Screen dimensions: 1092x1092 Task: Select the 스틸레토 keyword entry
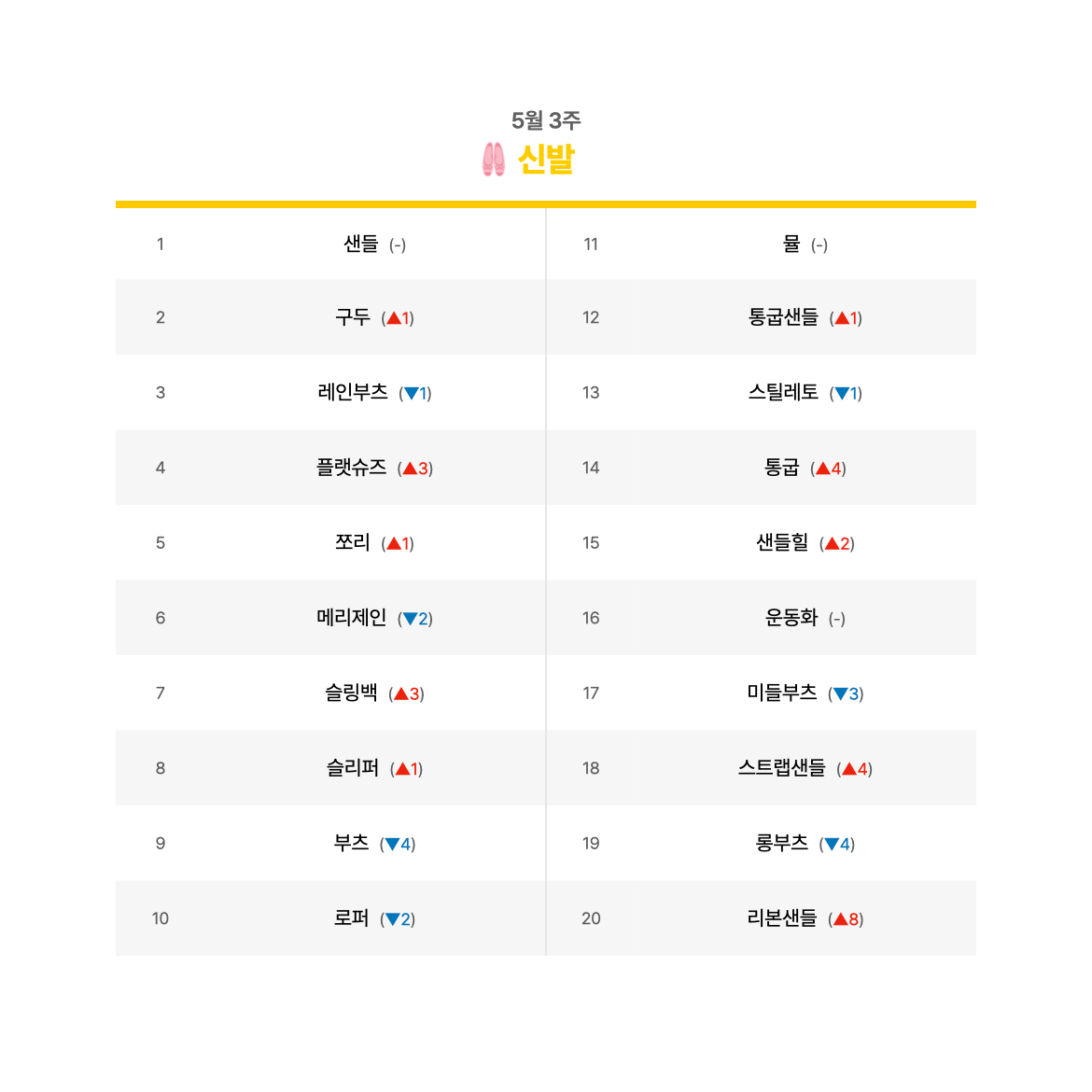(x=783, y=392)
